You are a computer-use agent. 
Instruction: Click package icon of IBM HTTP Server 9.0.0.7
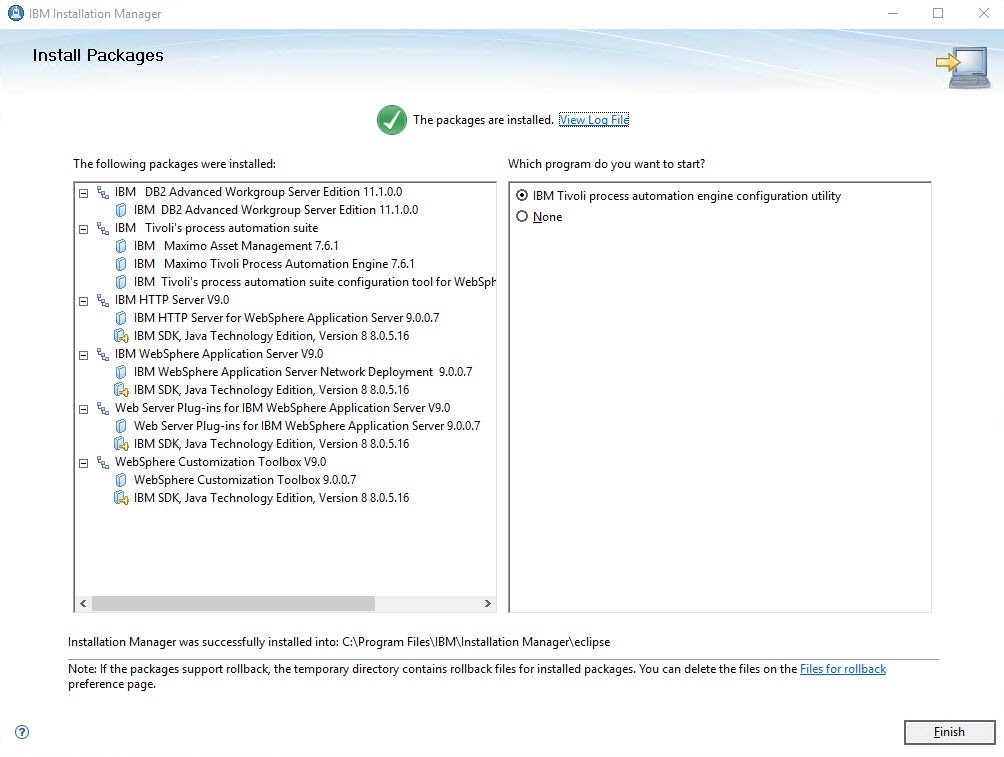point(121,318)
